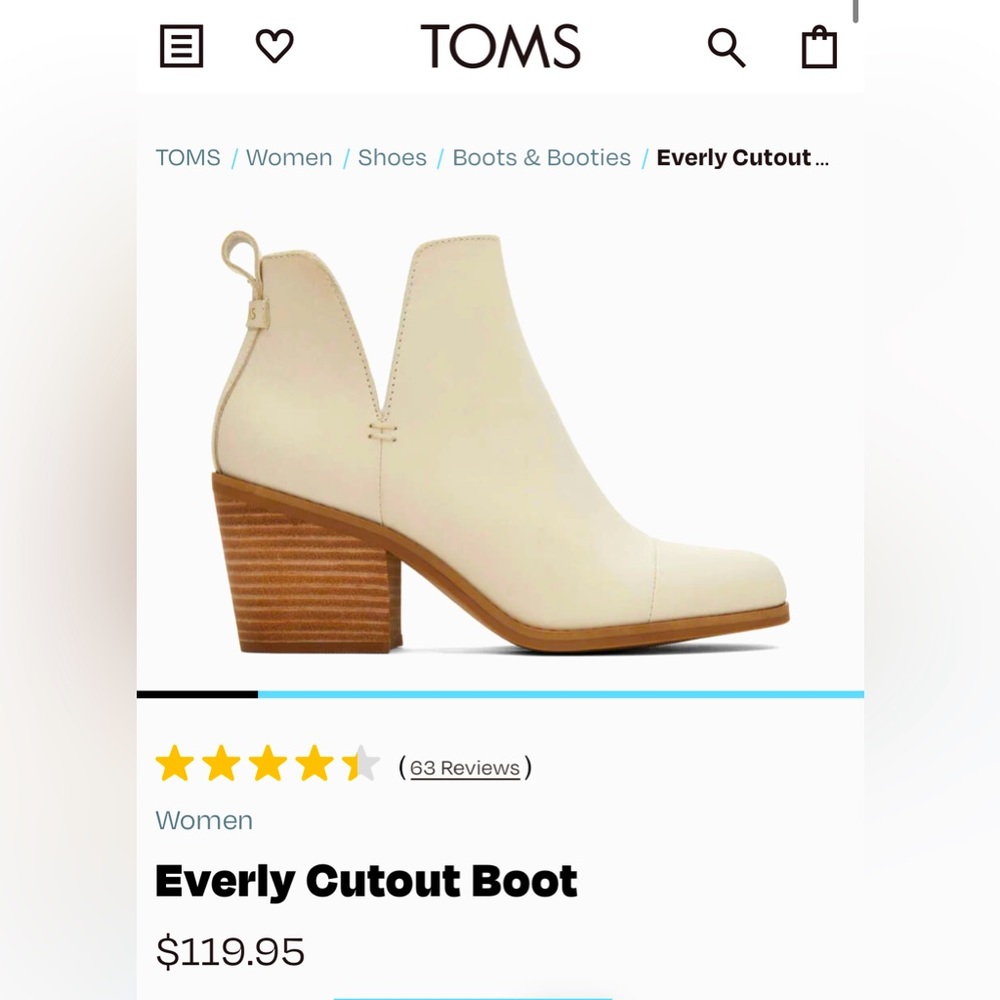Open the 63 Reviews link
Screen dimensions: 1000x1000
(463, 768)
